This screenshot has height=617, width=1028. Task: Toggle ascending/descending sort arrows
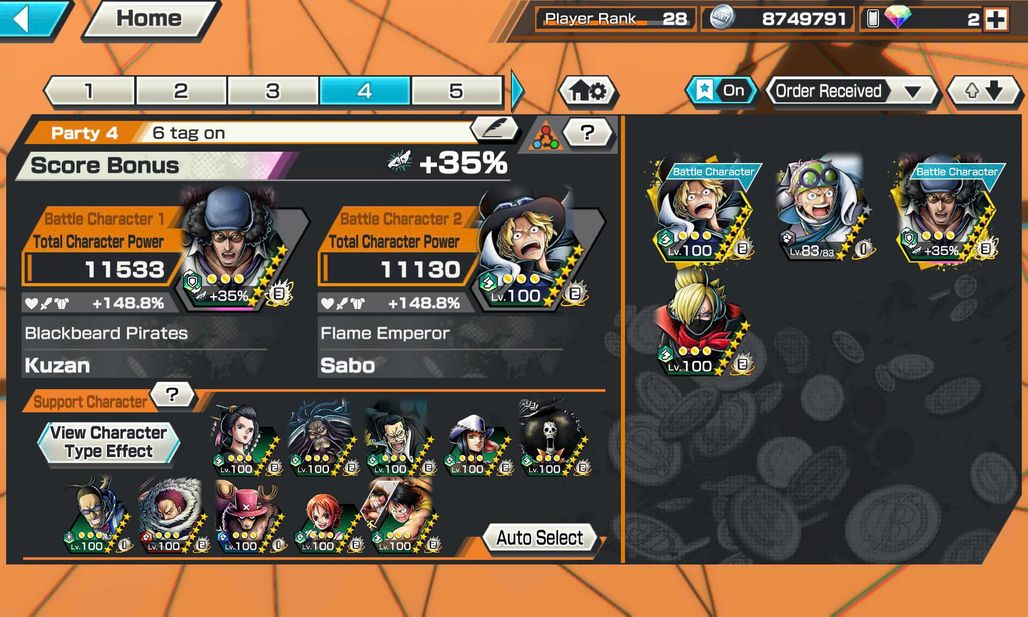click(984, 91)
